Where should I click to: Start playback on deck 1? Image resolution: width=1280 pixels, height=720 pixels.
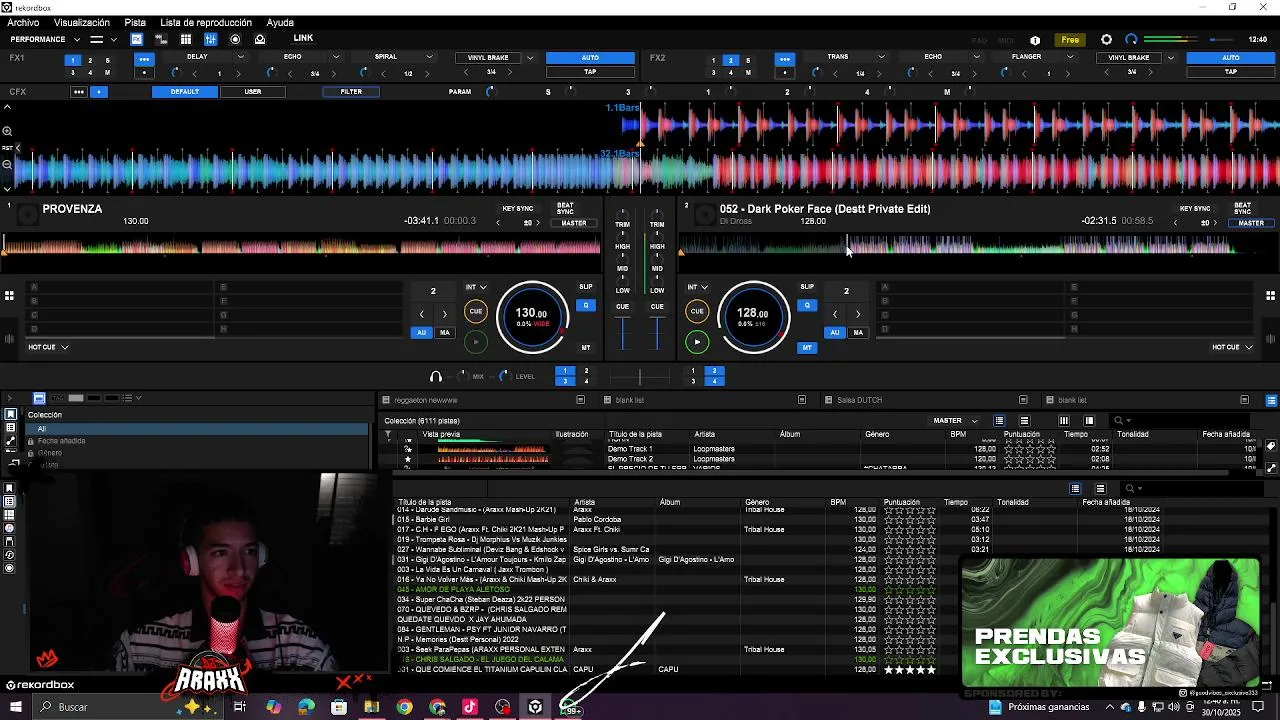[x=476, y=342]
